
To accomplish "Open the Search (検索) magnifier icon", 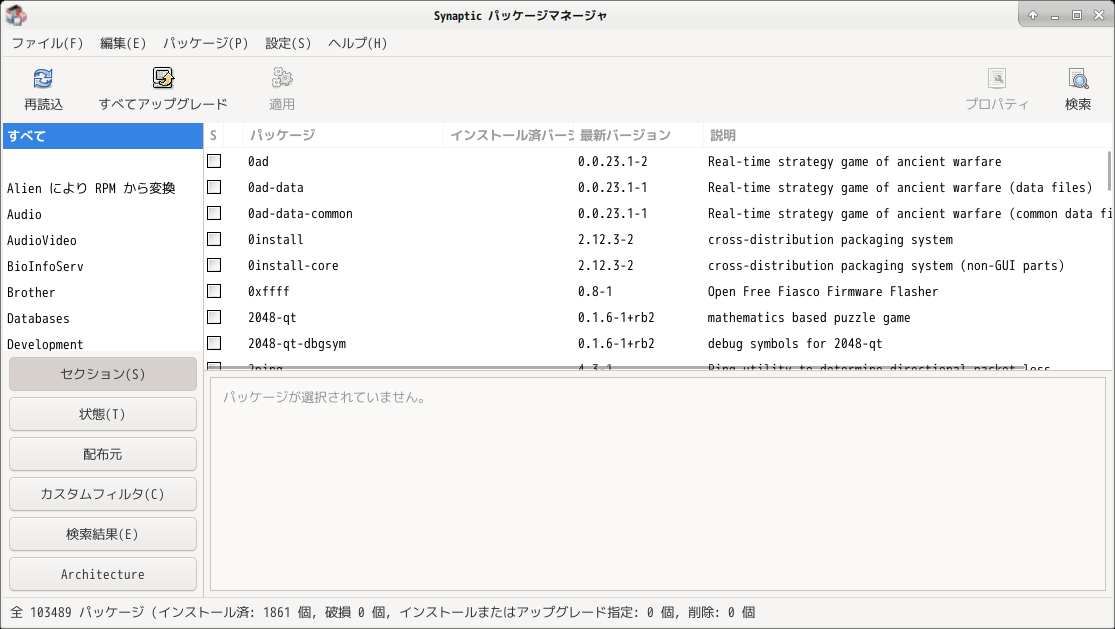I will pos(1078,78).
